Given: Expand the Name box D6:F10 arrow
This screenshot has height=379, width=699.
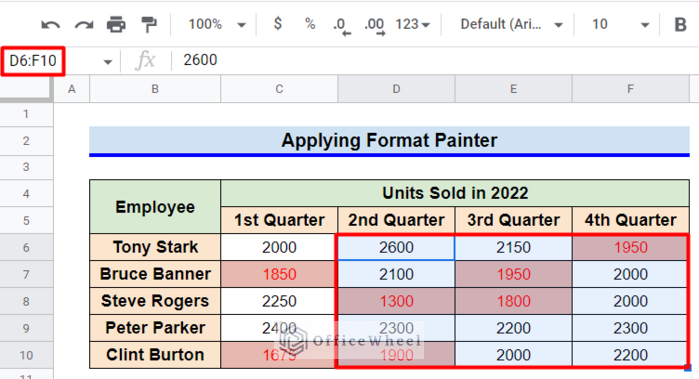Looking at the screenshot, I should [107, 62].
